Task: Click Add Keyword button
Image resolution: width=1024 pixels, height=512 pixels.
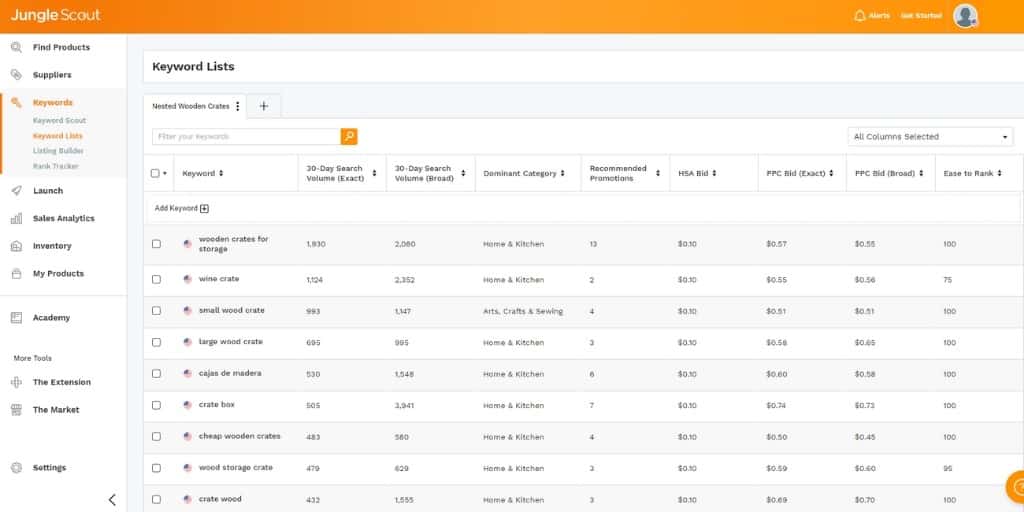Action: (182, 208)
